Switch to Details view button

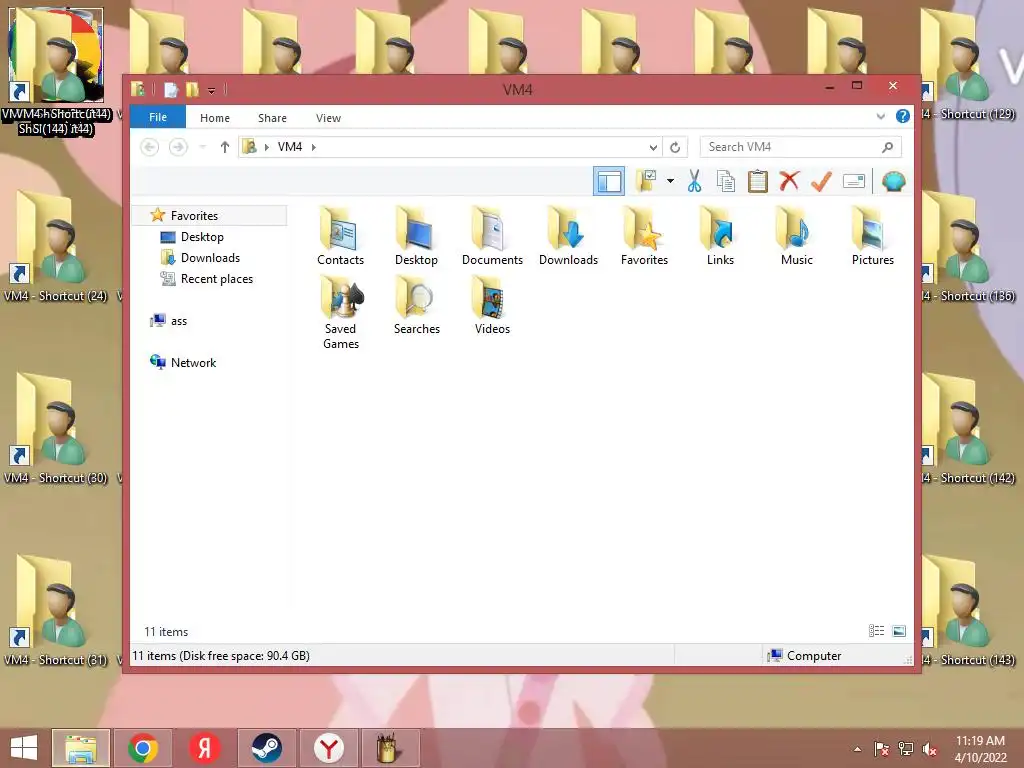pos(876,631)
